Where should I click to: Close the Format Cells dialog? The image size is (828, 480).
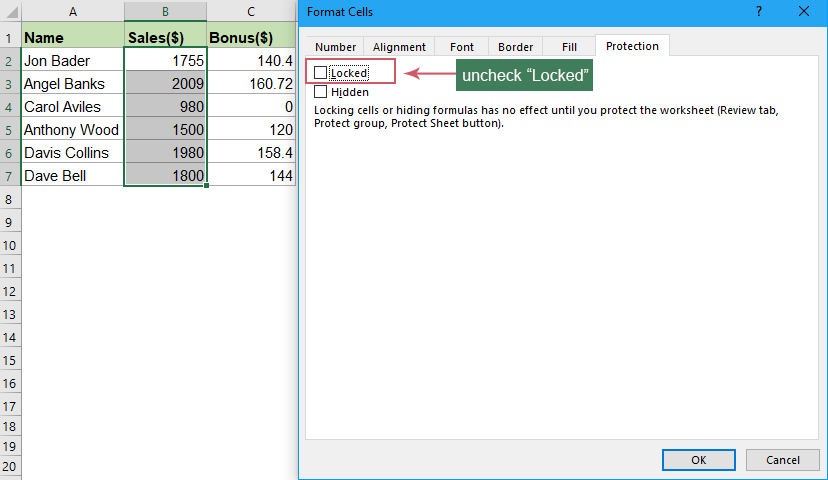804,13
